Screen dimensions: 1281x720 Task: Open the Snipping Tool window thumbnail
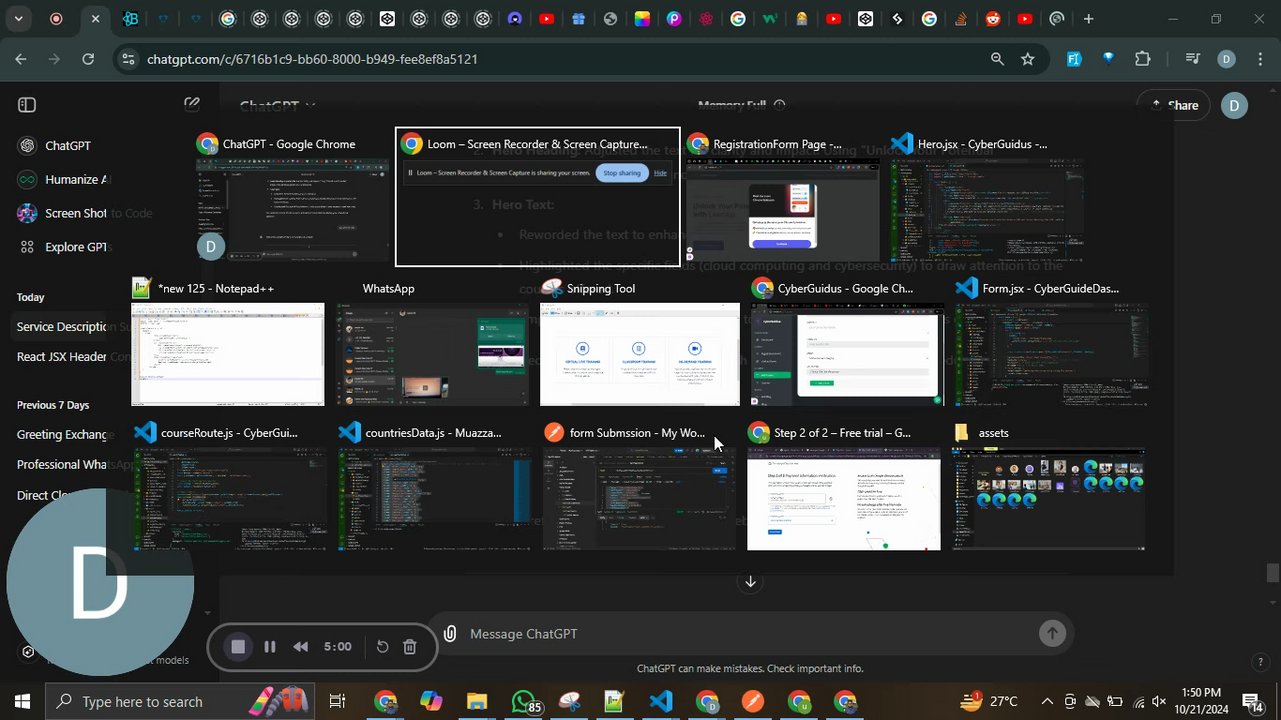(x=640, y=342)
